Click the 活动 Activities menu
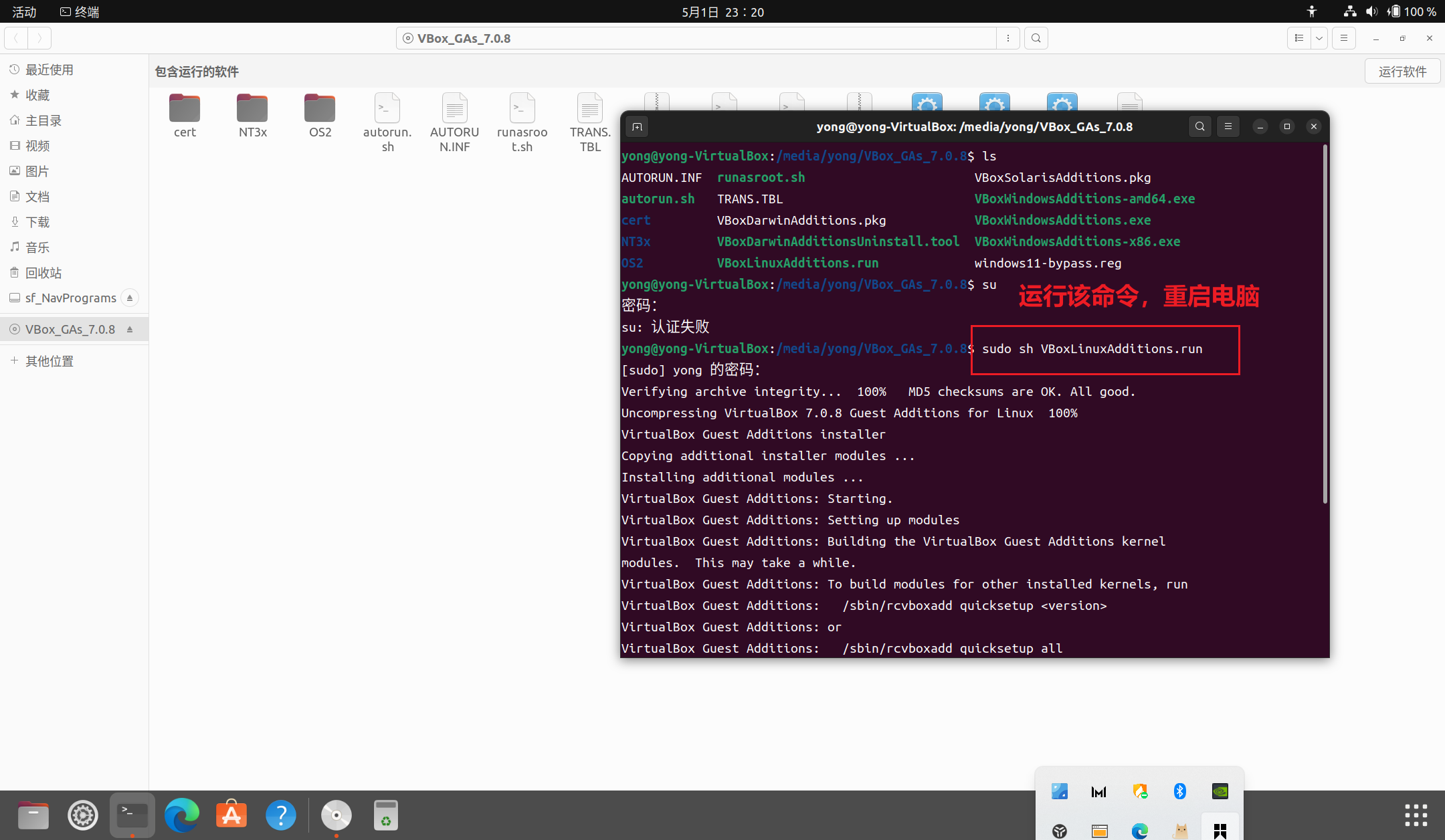 tap(24, 11)
